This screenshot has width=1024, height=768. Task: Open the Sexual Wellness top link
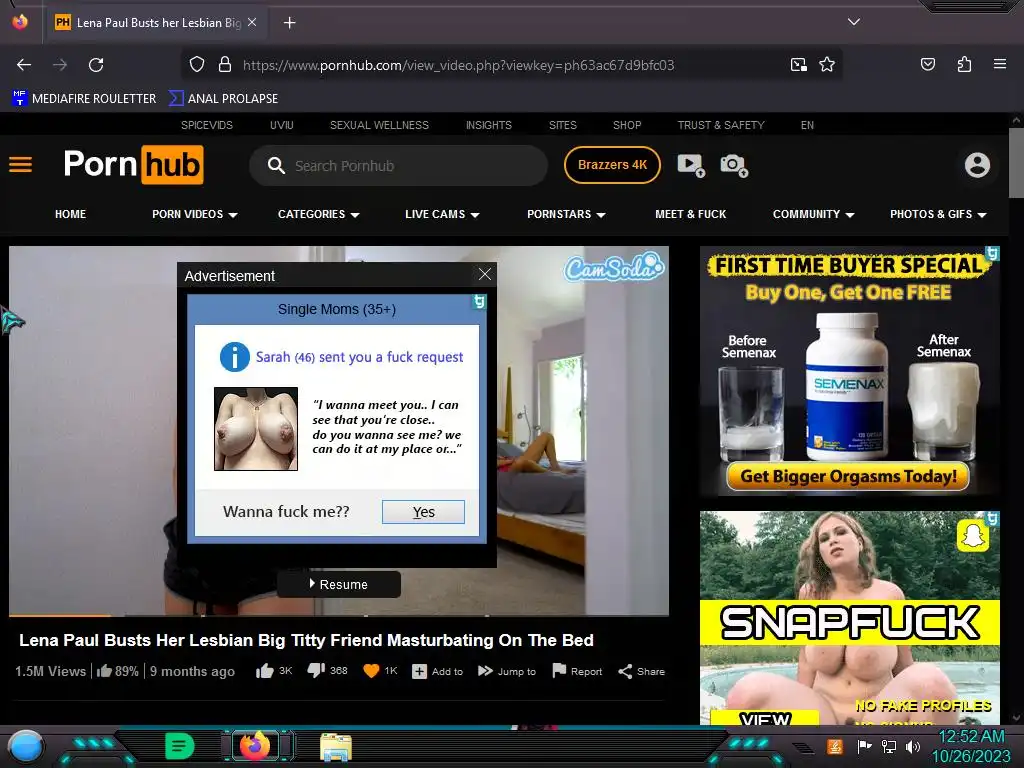pos(379,125)
